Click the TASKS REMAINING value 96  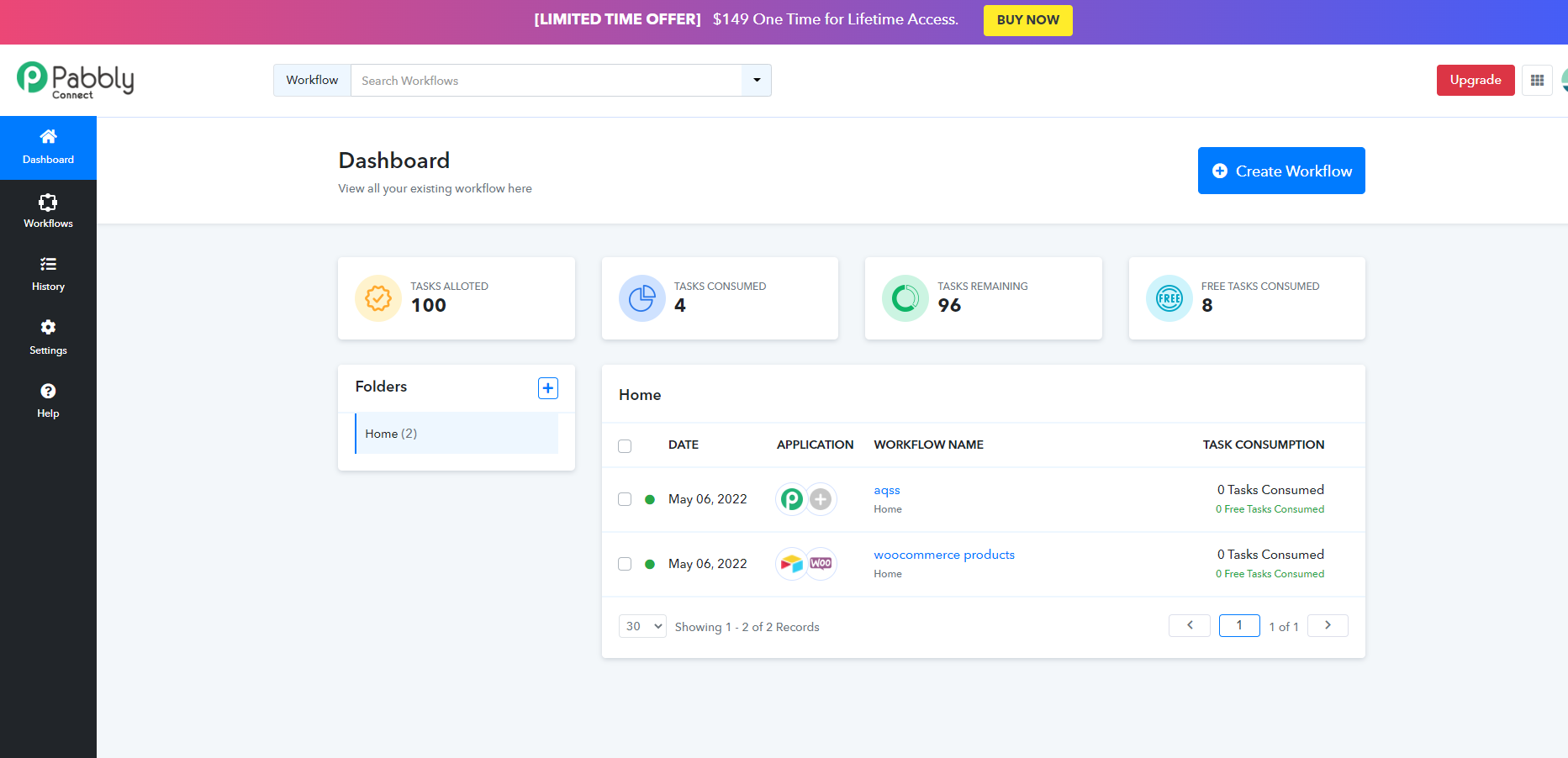click(949, 306)
